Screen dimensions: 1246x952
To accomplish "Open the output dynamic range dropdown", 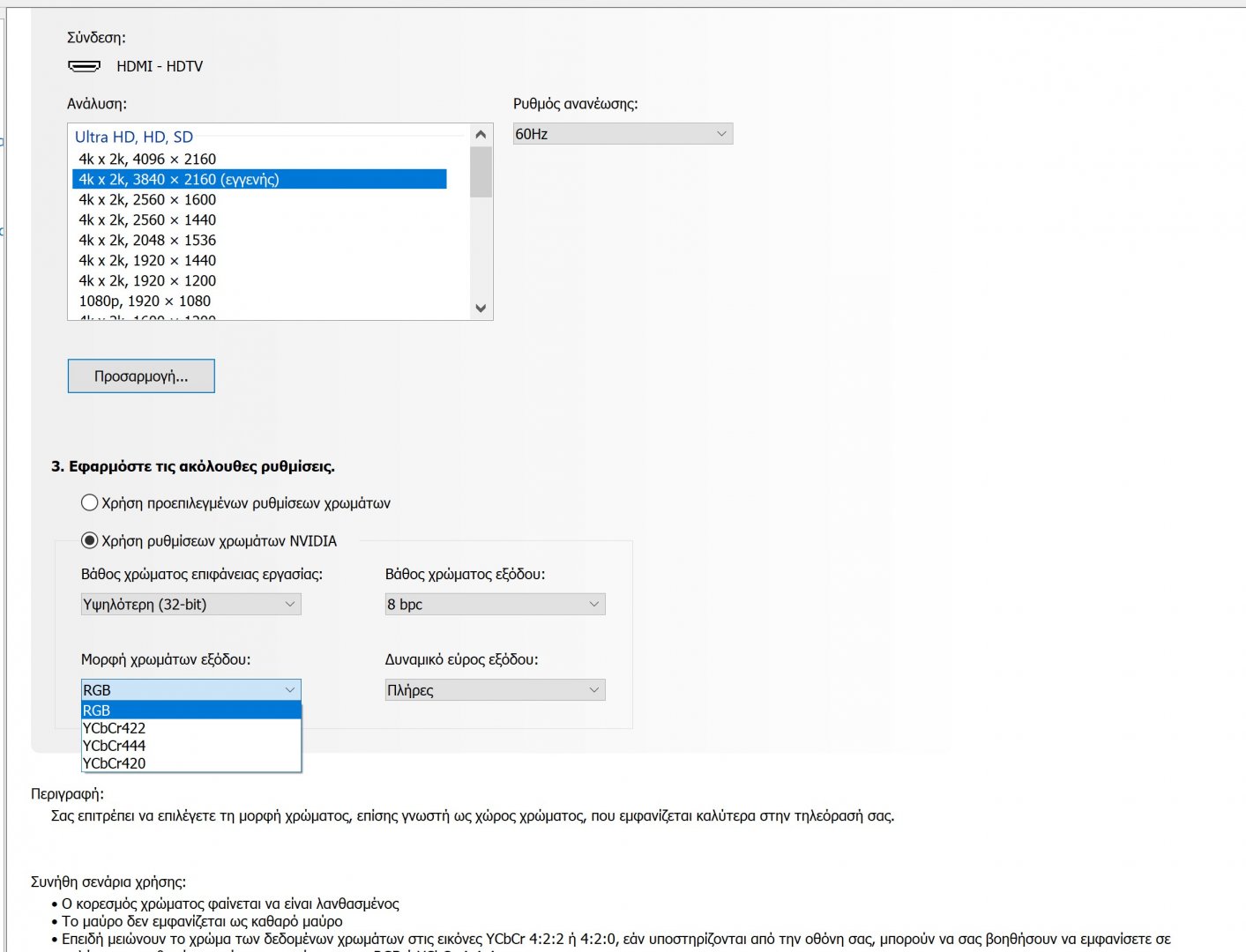I will click(495, 690).
